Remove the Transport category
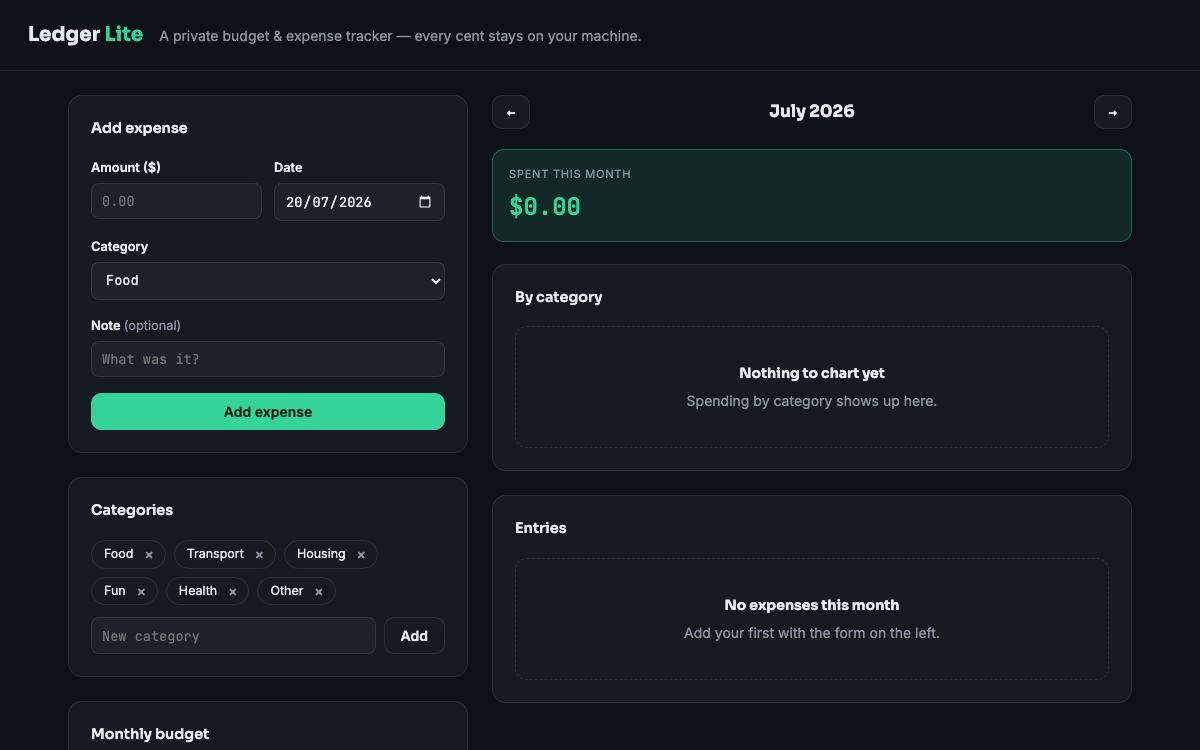Screen dimensions: 1200x750 (x=259, y=555)
